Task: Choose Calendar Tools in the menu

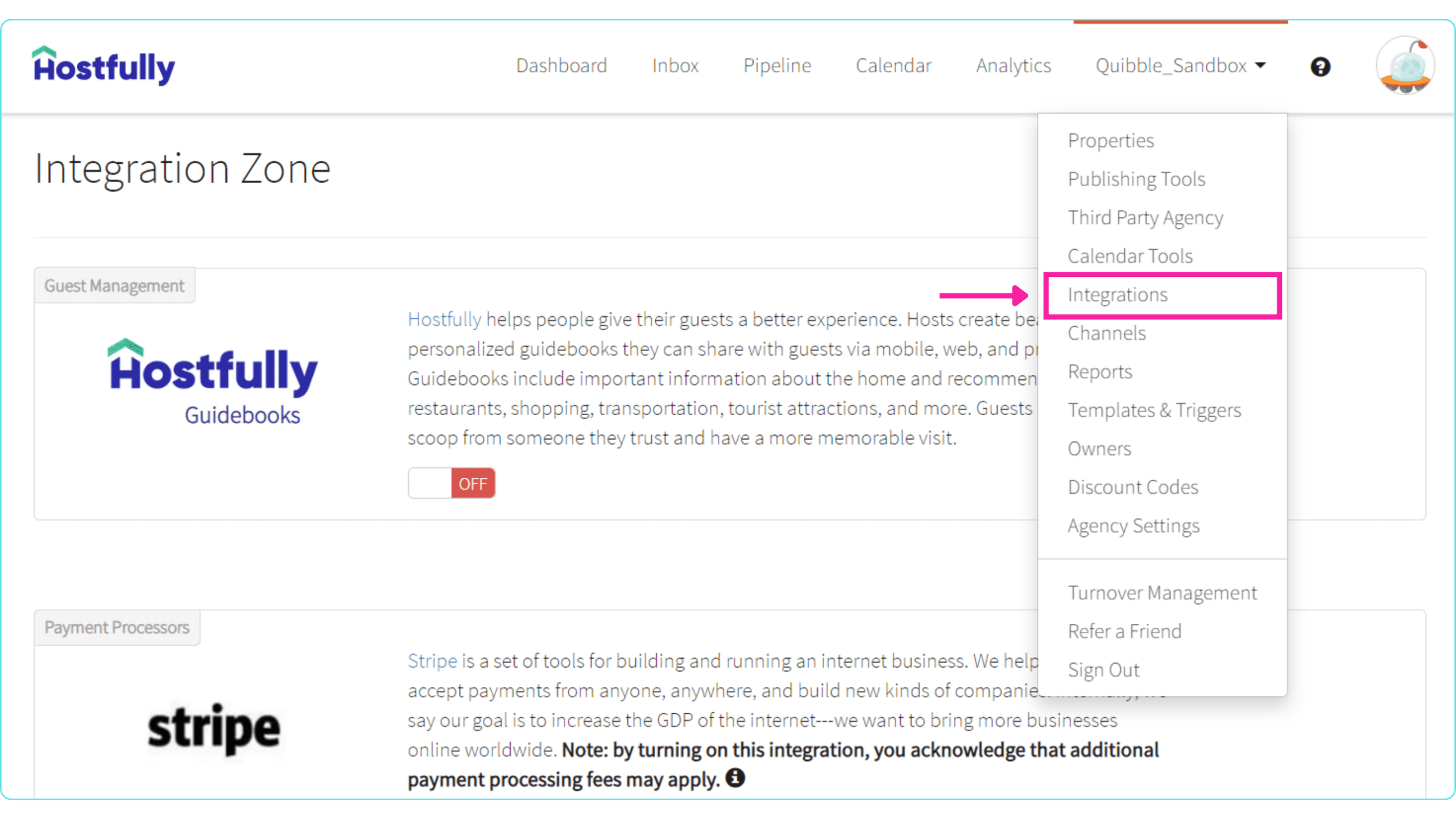Action: 1130,256
